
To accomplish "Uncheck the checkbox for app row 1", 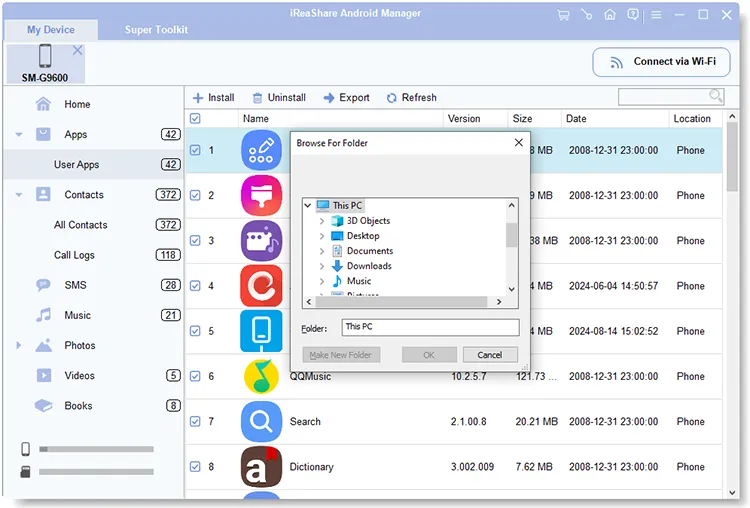I will click(x=195, y=150).
